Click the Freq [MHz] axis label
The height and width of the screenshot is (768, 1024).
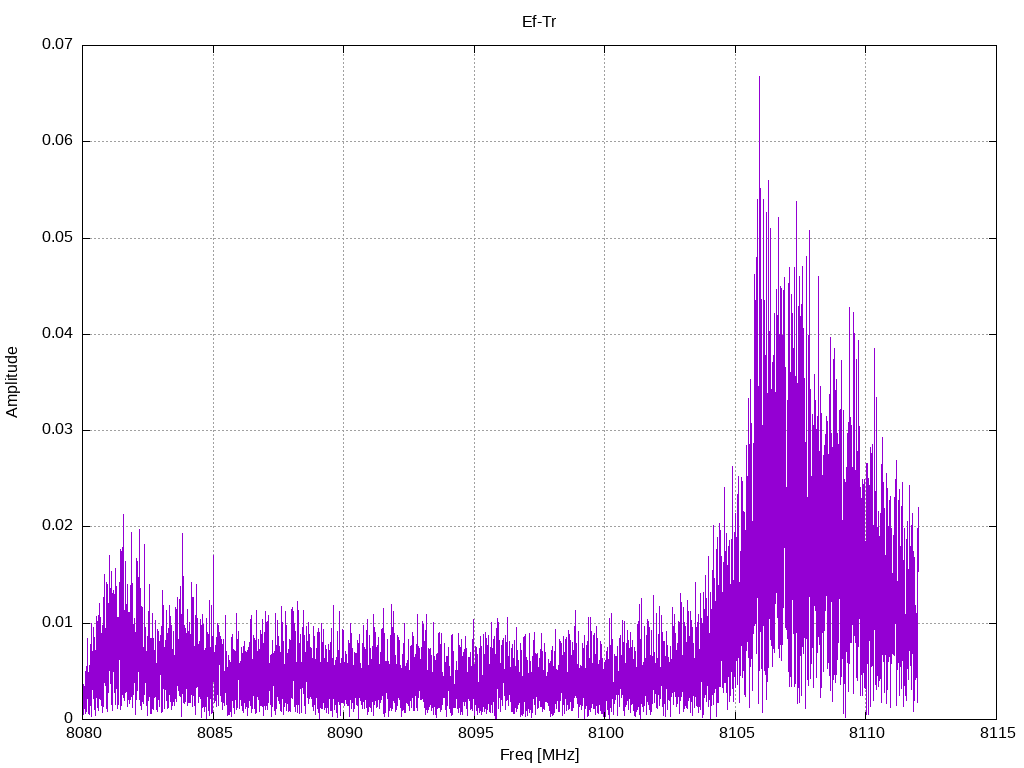click(539, 755)
